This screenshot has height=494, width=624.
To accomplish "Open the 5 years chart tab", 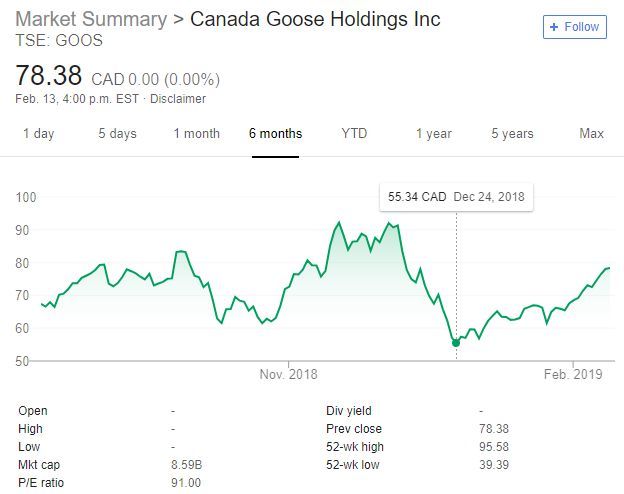I will pos(512,134).
